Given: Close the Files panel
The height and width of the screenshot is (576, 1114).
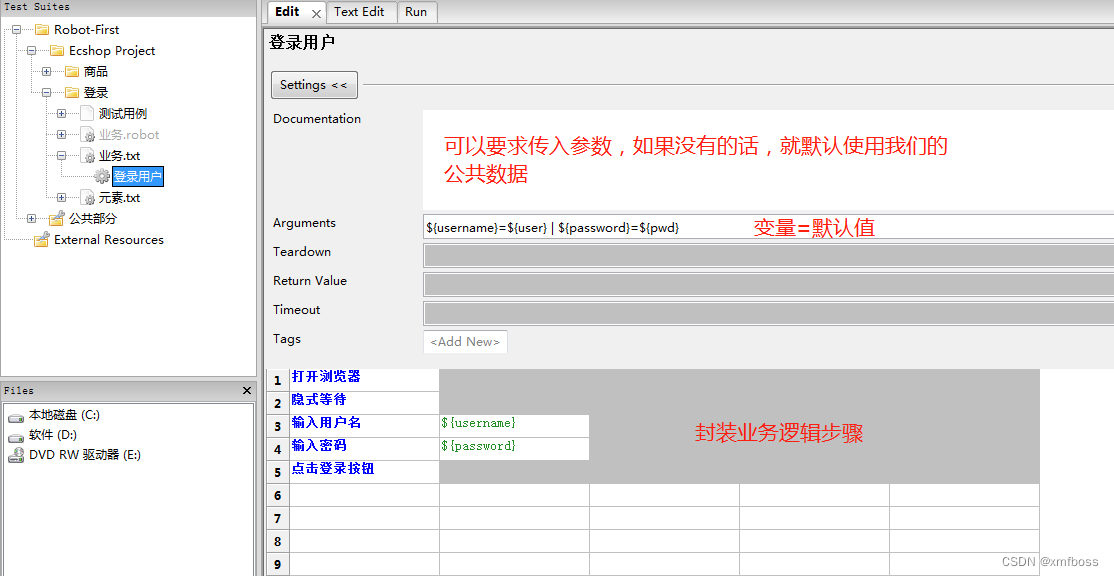Looking at the screenshot, I should pos(247,391).
